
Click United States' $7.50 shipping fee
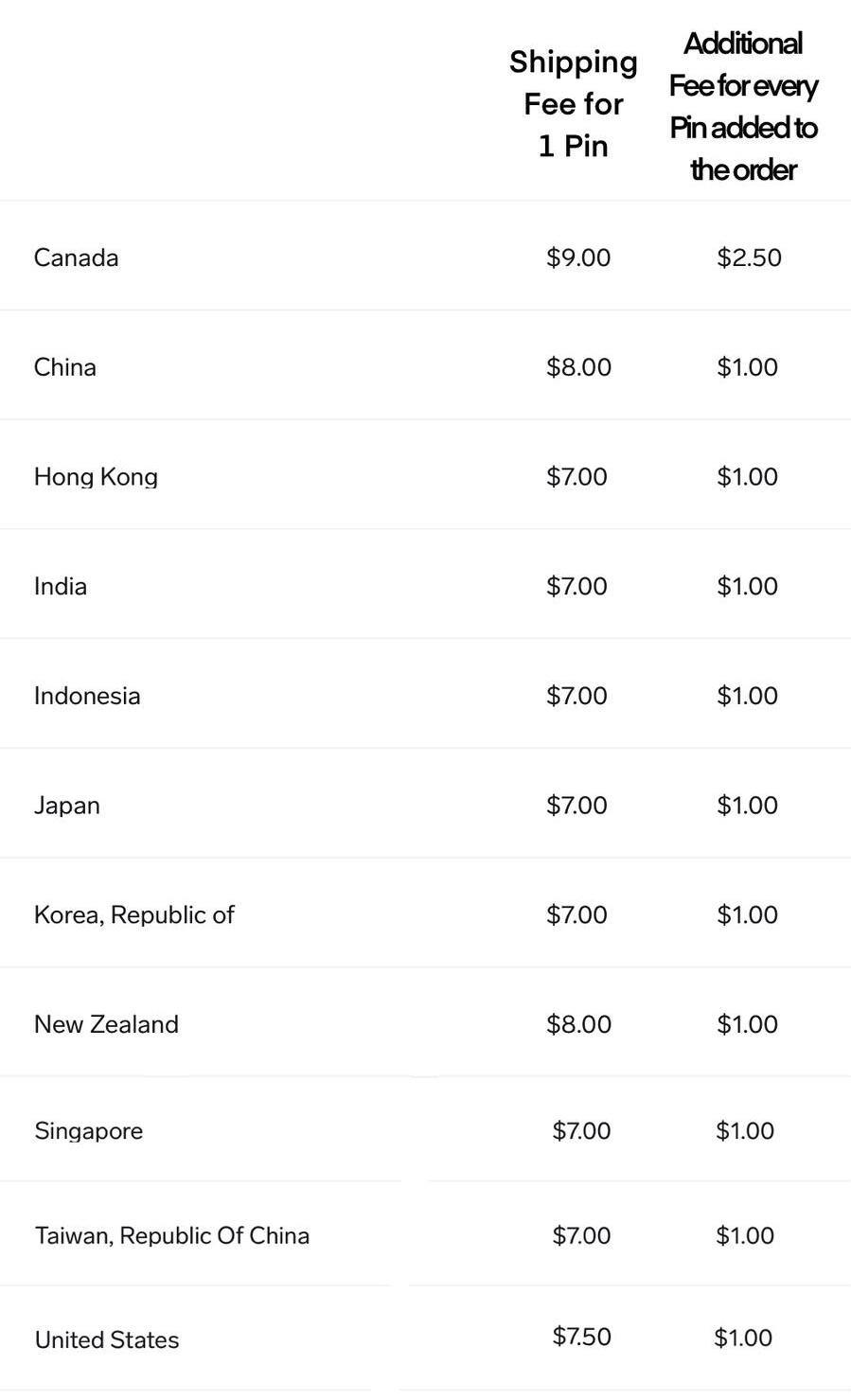tap(581, 1337)
